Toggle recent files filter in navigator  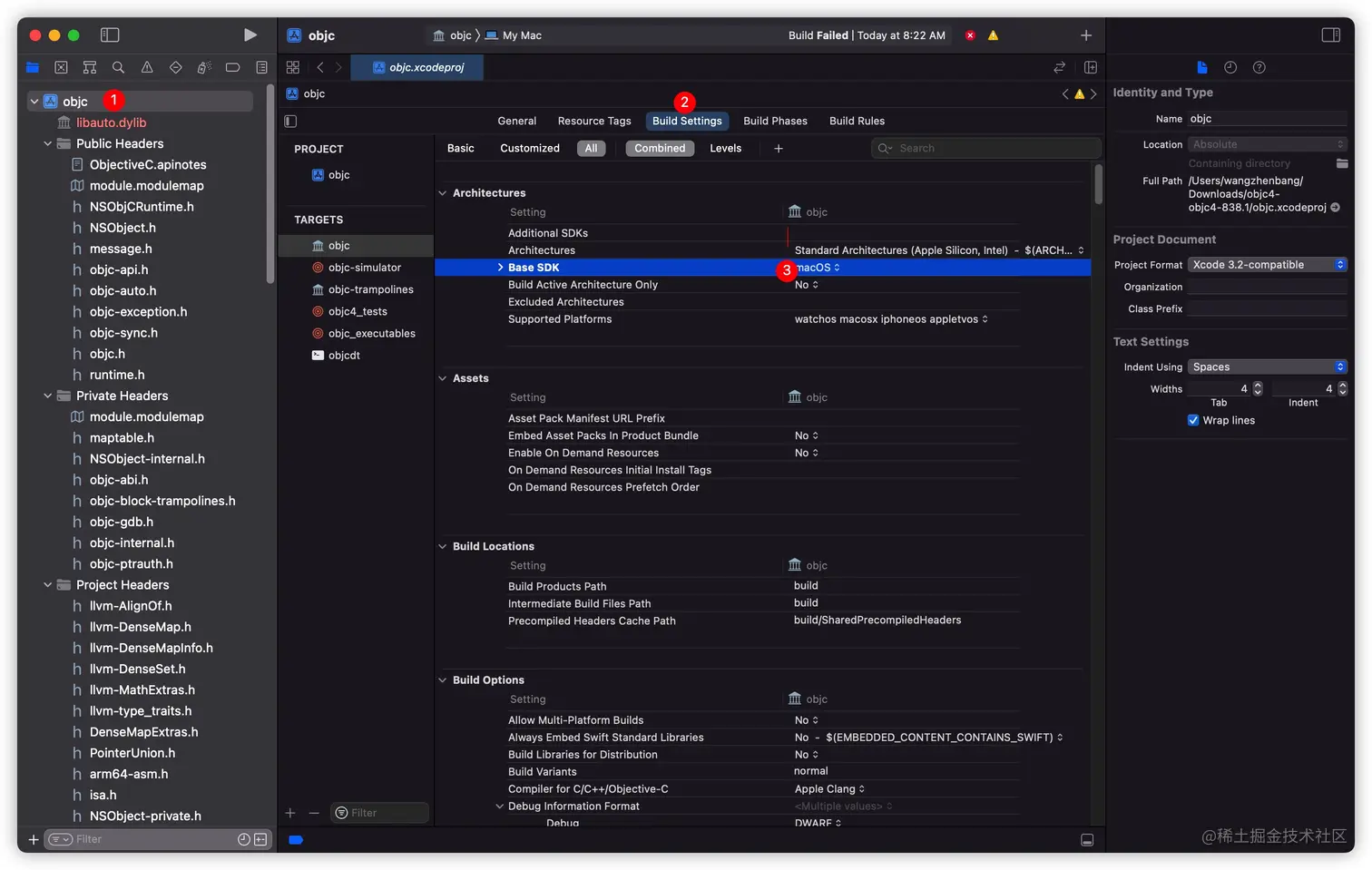coord(244,840)
